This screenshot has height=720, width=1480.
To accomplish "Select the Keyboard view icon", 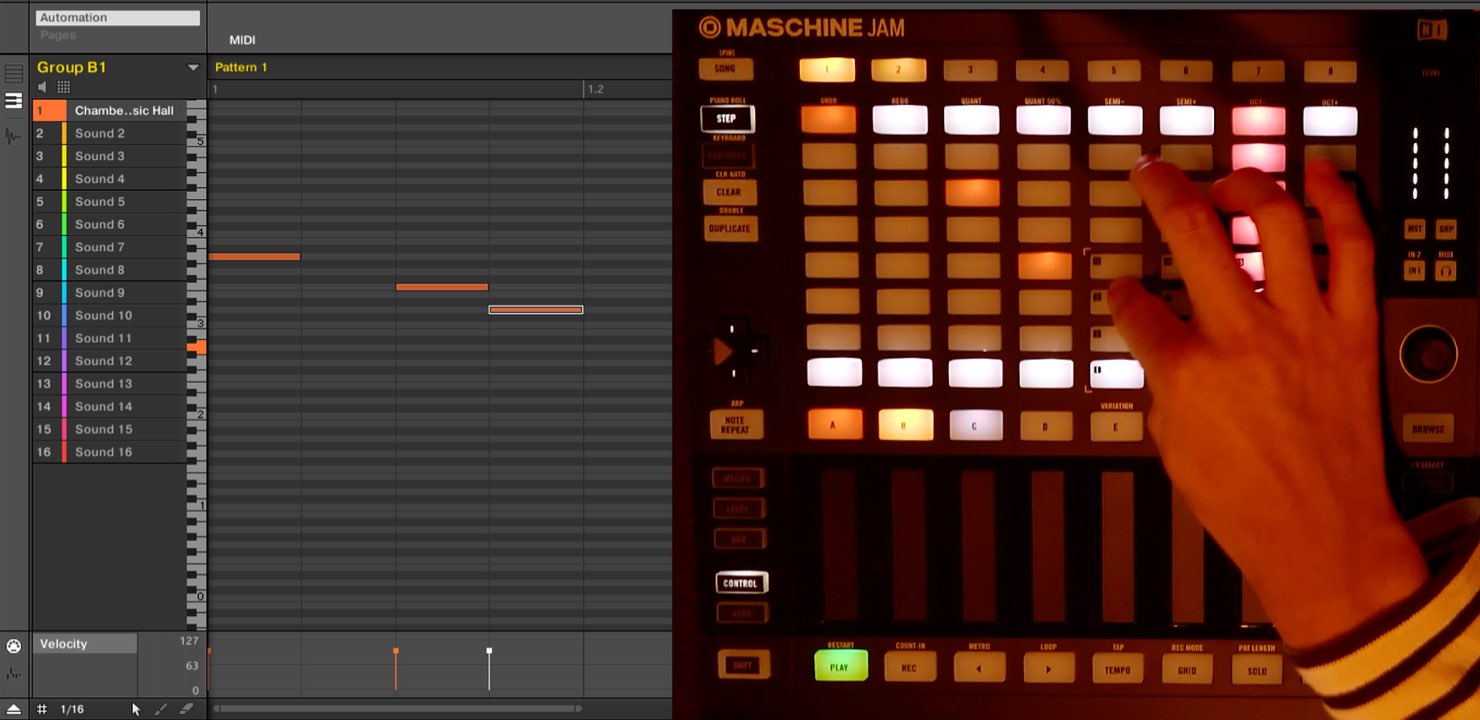I will point(14,101).
